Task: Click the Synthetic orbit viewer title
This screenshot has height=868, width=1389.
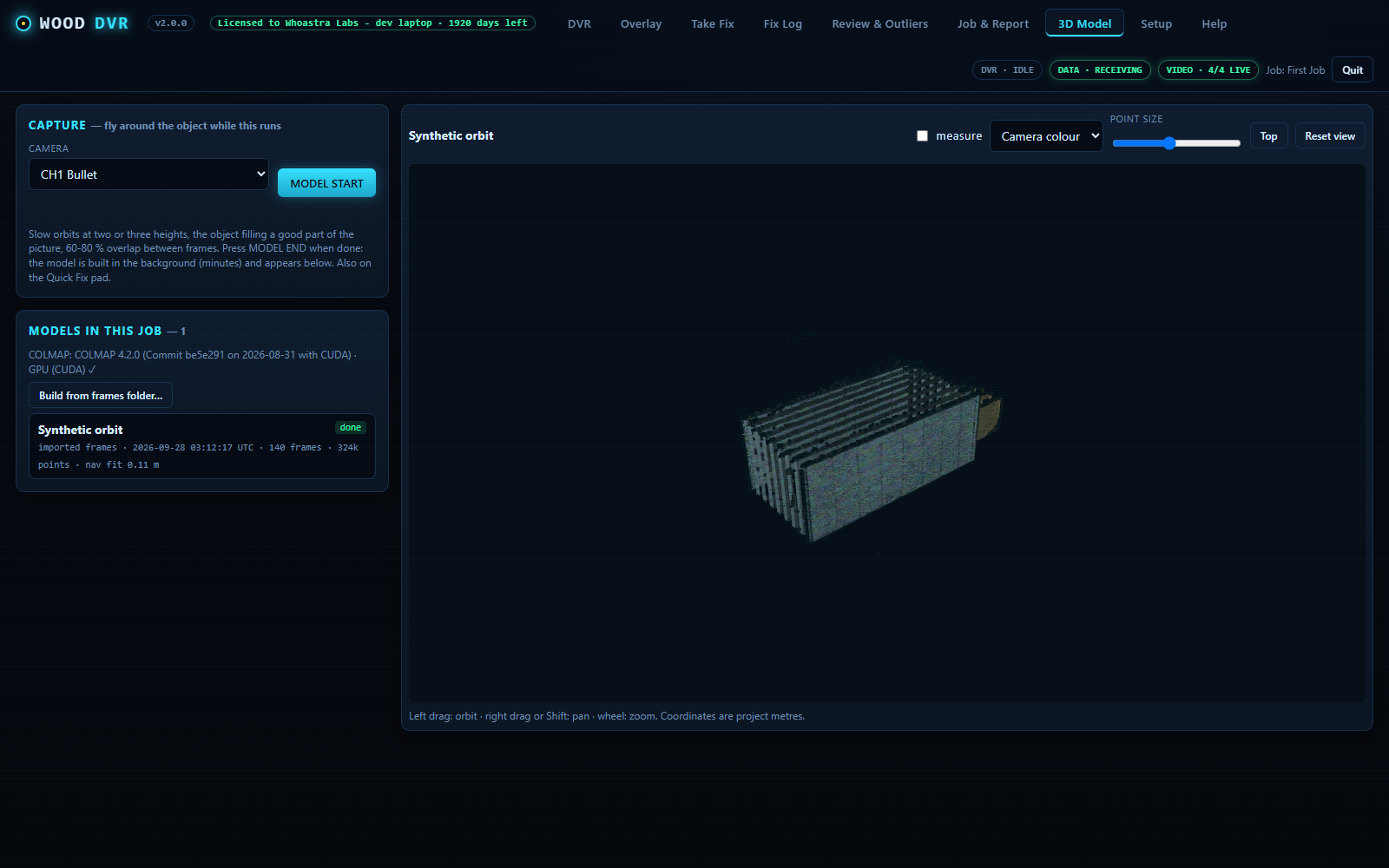Action: click(451, 135)
